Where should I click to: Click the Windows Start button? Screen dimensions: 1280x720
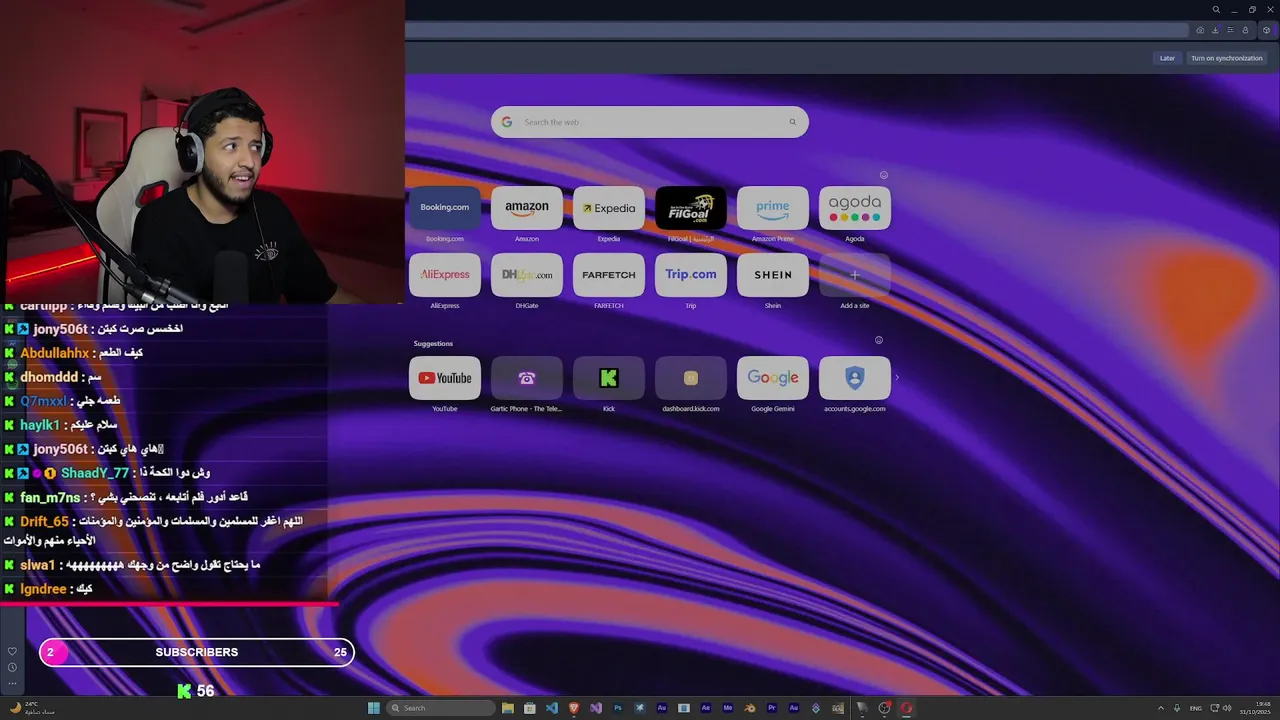(x=374, y=708)
